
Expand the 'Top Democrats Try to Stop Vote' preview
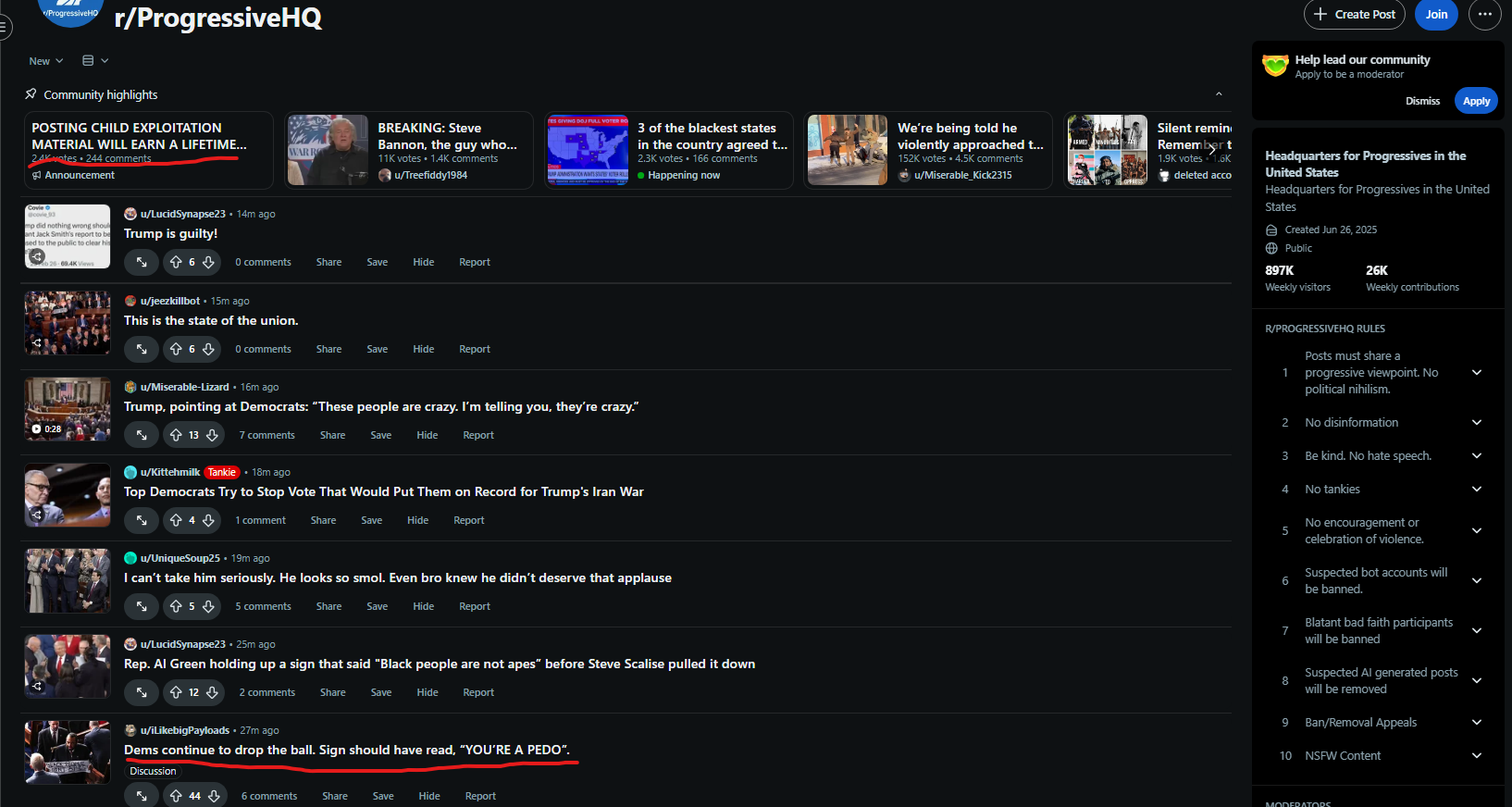(142, 520)
